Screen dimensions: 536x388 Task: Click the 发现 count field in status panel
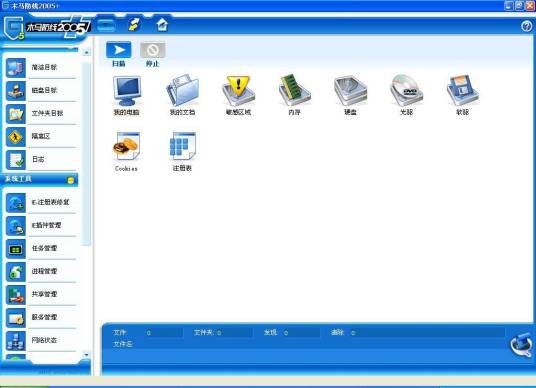(x=302, y=333)
